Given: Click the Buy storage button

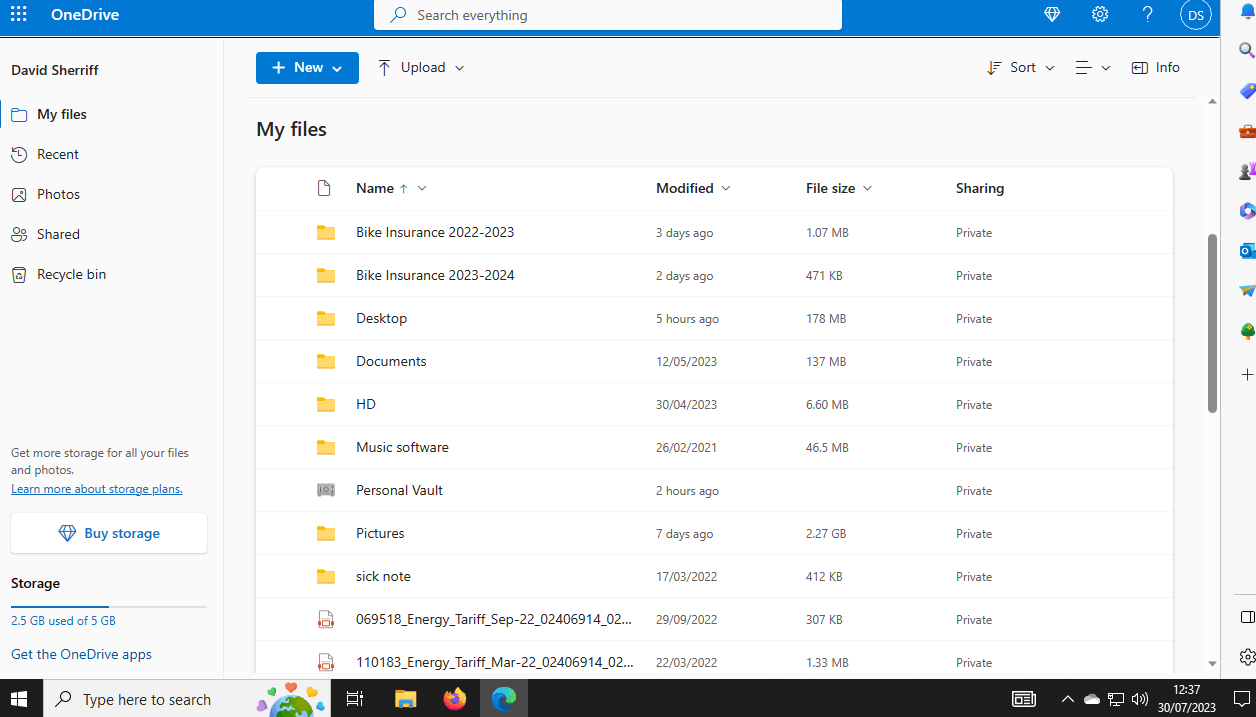Looking at the screenshot, I should pos(109,533).
